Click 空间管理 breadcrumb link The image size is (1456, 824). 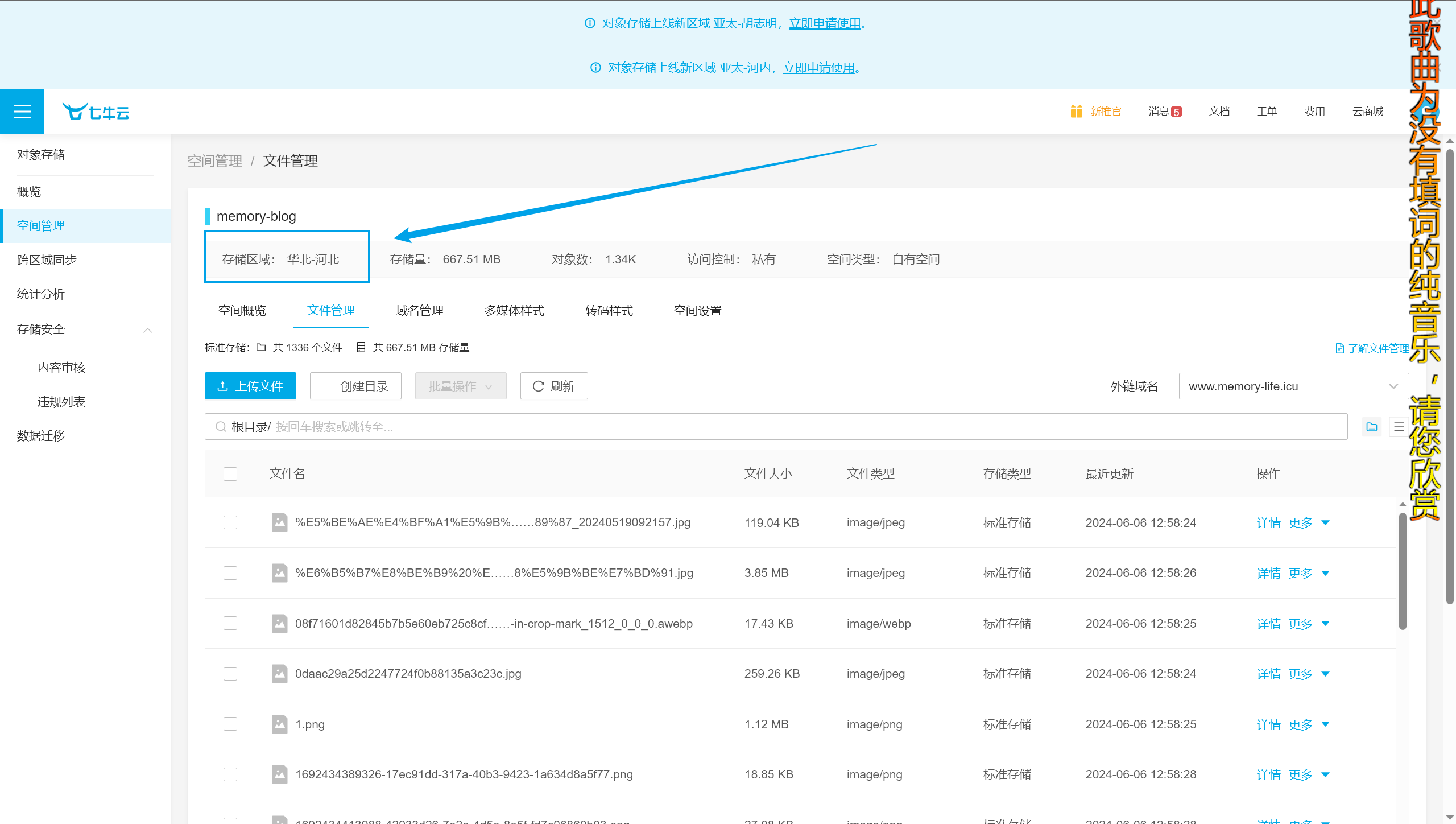(x=215, y=161)
